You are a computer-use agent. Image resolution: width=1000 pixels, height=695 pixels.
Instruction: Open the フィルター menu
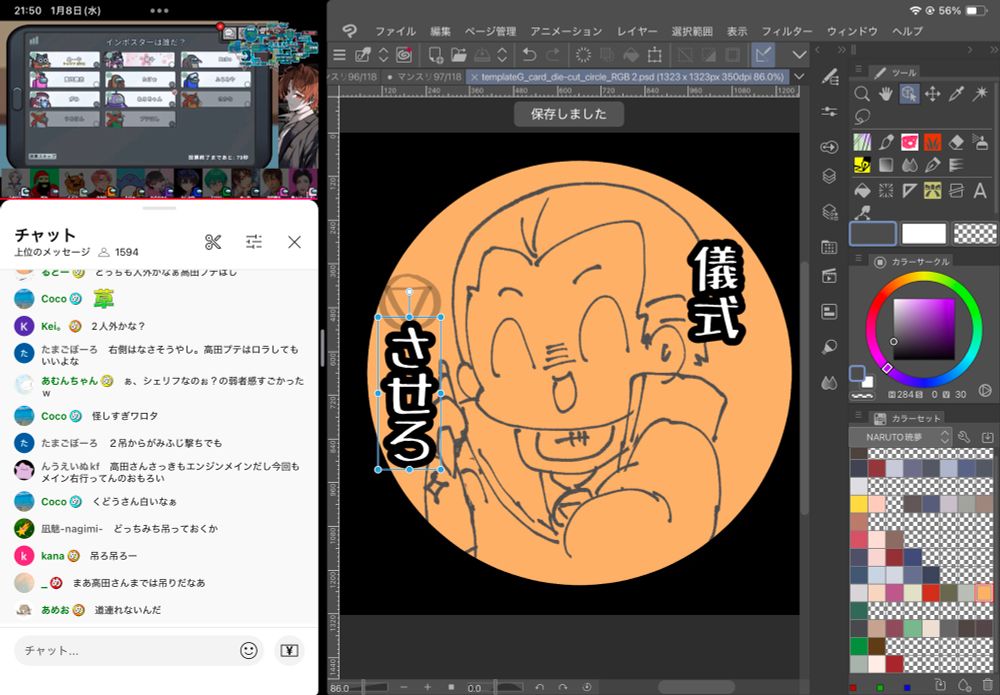(x=787, y=31)
